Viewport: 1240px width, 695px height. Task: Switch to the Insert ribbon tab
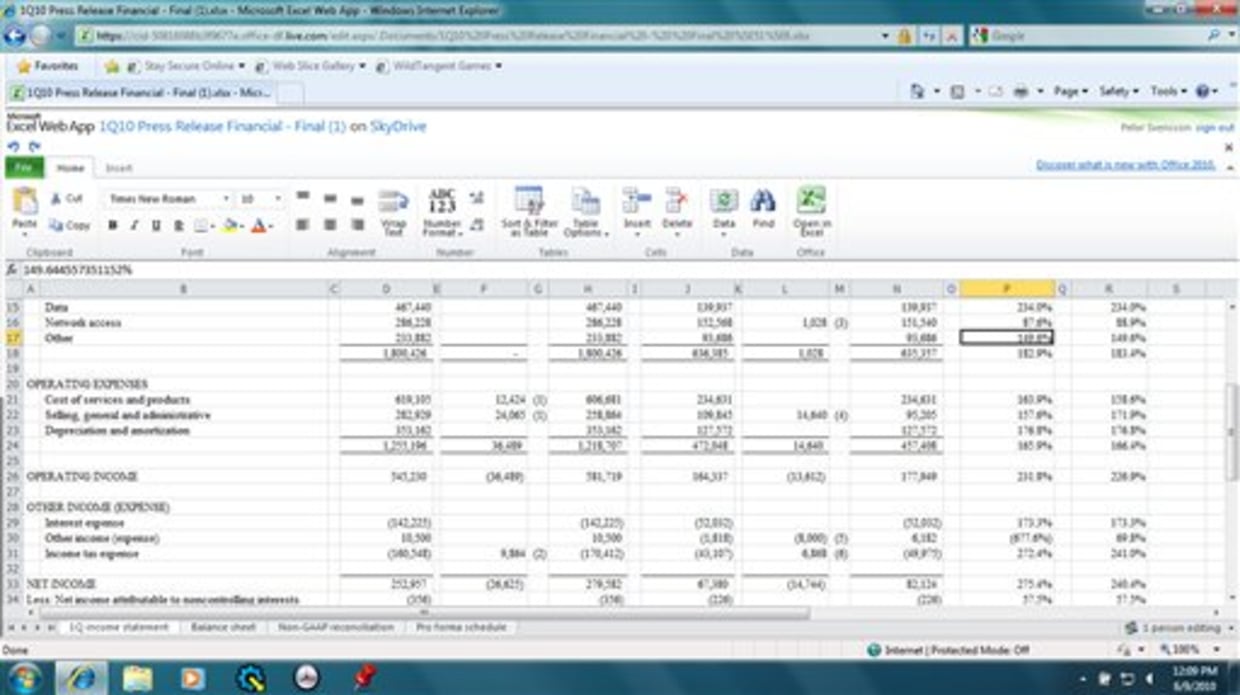click(119, 168)
